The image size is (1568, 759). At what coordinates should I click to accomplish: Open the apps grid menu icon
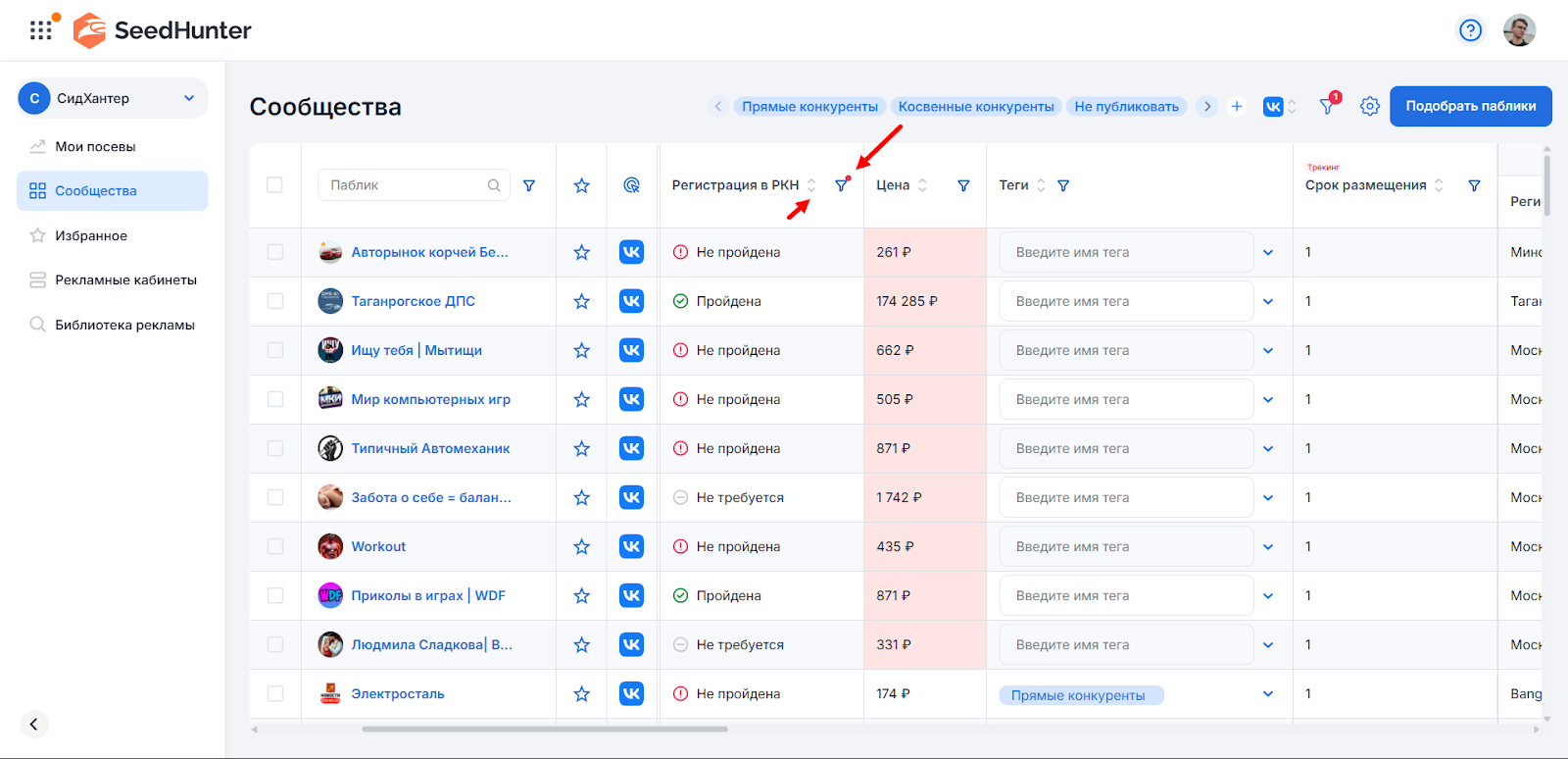point(41,30)
